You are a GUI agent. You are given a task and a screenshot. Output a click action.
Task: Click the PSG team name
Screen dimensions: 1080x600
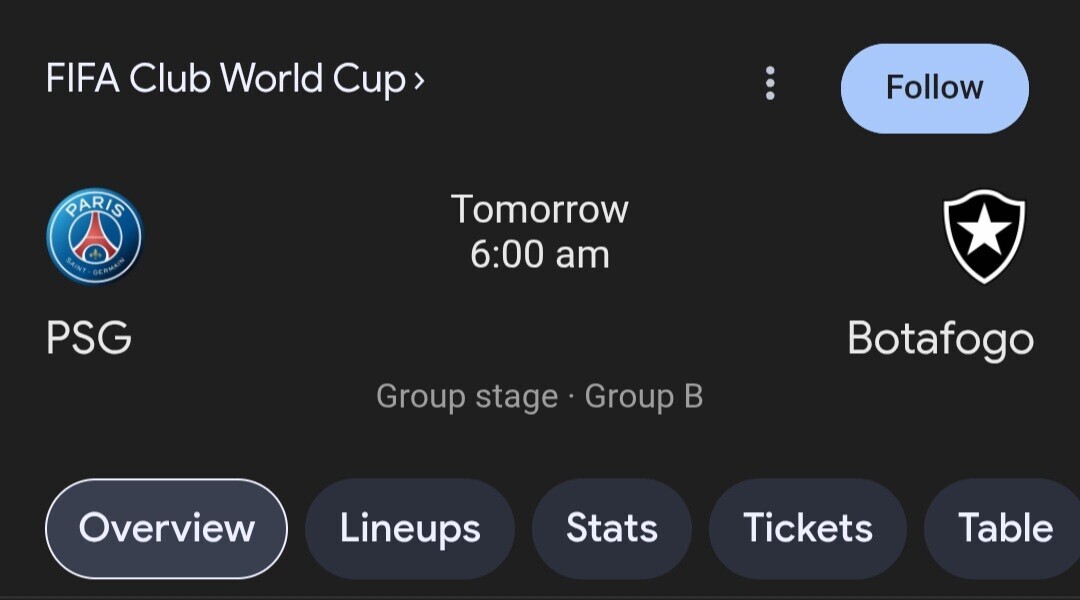[x=89, y=337]
